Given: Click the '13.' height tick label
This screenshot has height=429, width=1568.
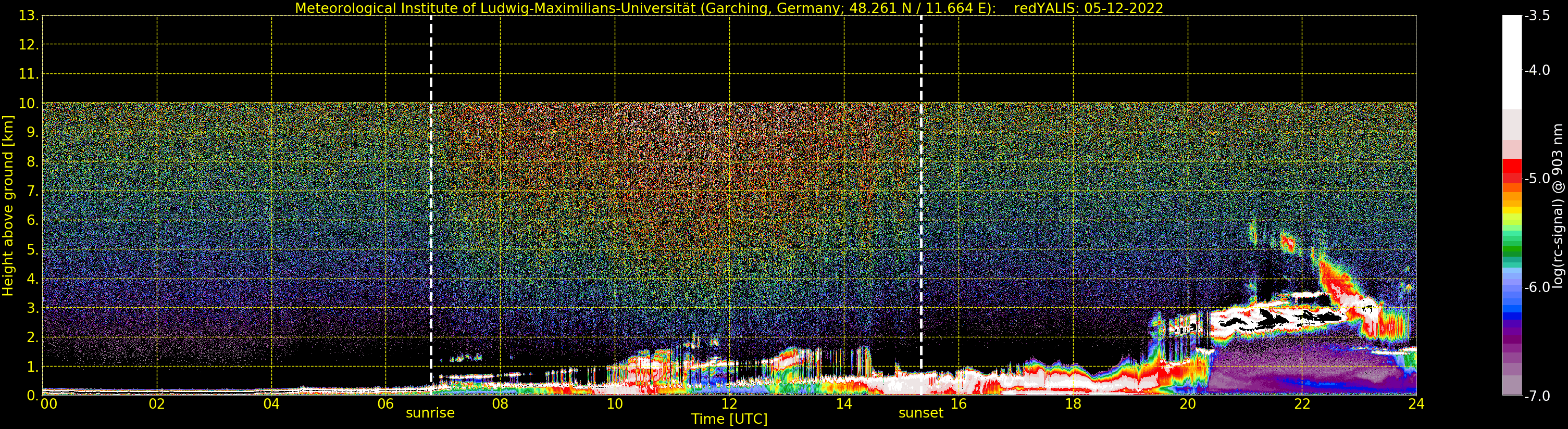Looking at the screenshot, I should pyautogui.click(x=29, y=16).
